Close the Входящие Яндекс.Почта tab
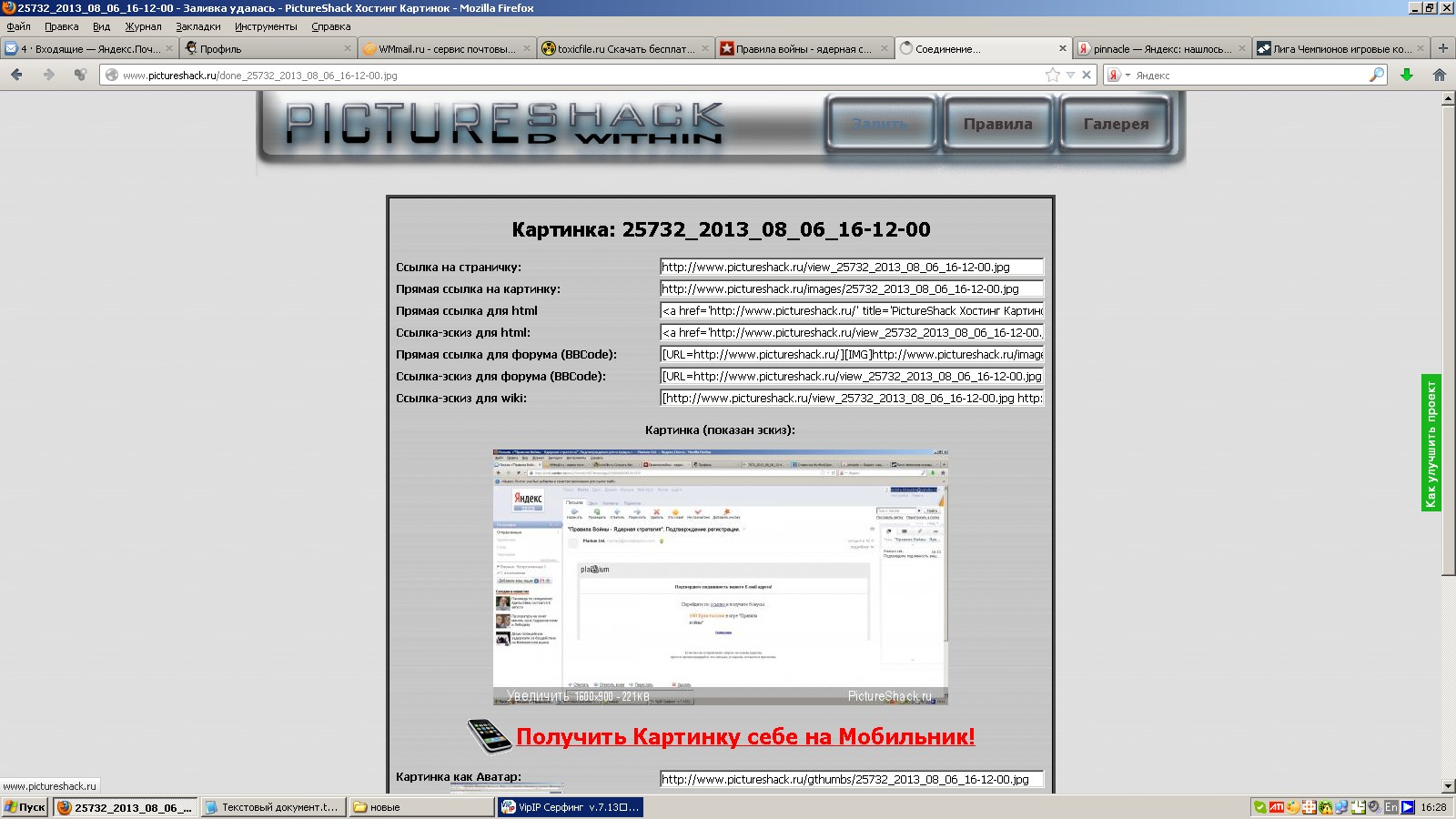Viewport: 1456px width, 819px height. [x=169, y=48]
